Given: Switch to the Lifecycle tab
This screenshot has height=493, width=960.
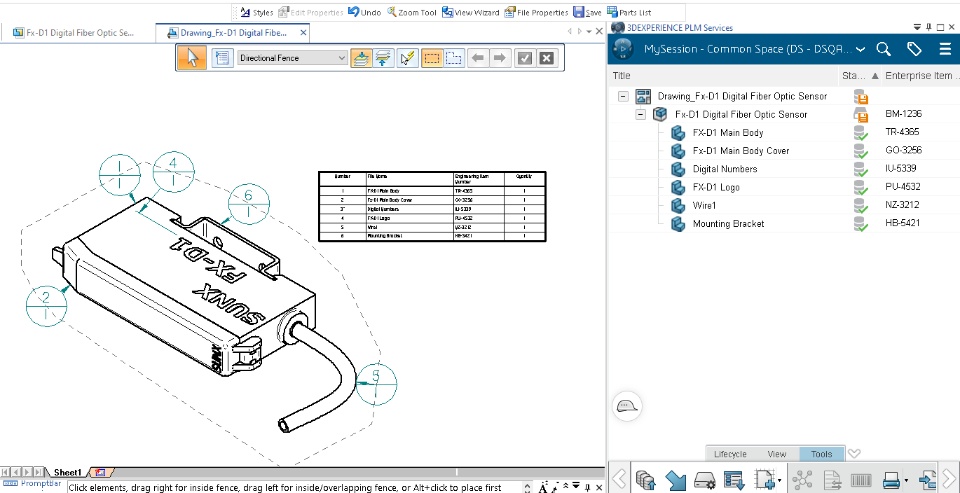Looking at the screenshot, I should point(730,454).
